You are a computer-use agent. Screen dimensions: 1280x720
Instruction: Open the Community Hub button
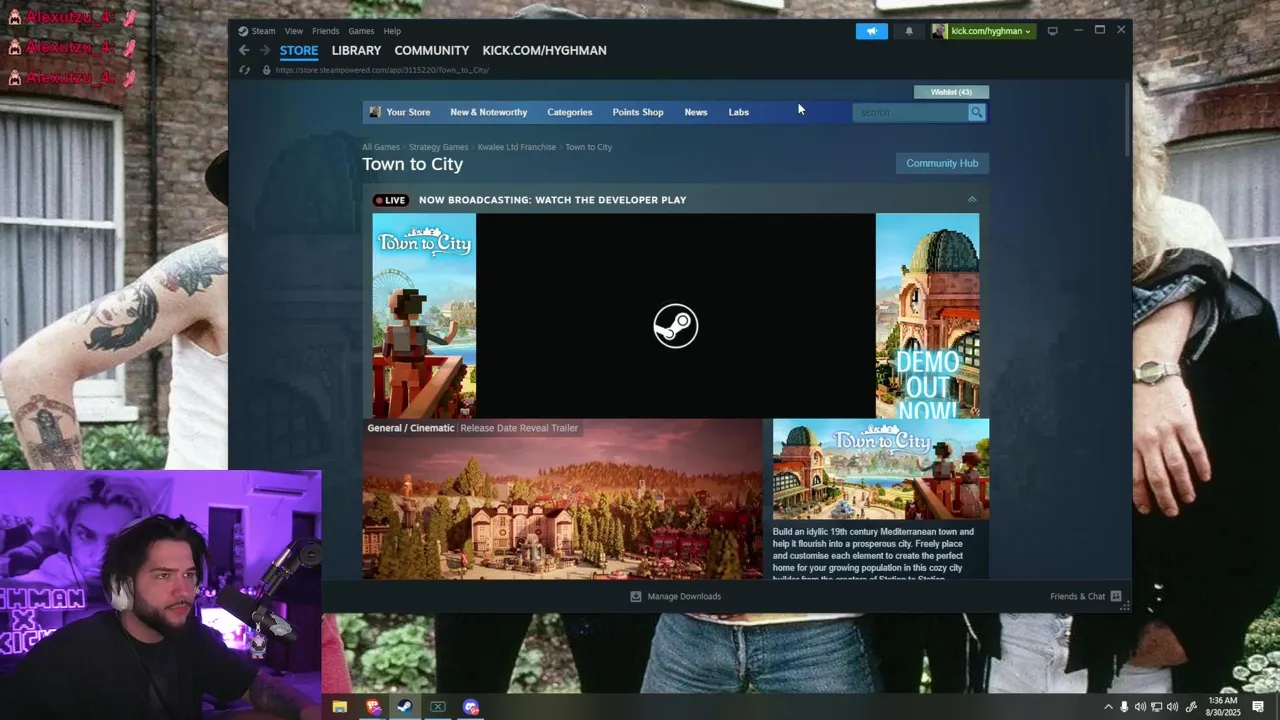(942, 163)
